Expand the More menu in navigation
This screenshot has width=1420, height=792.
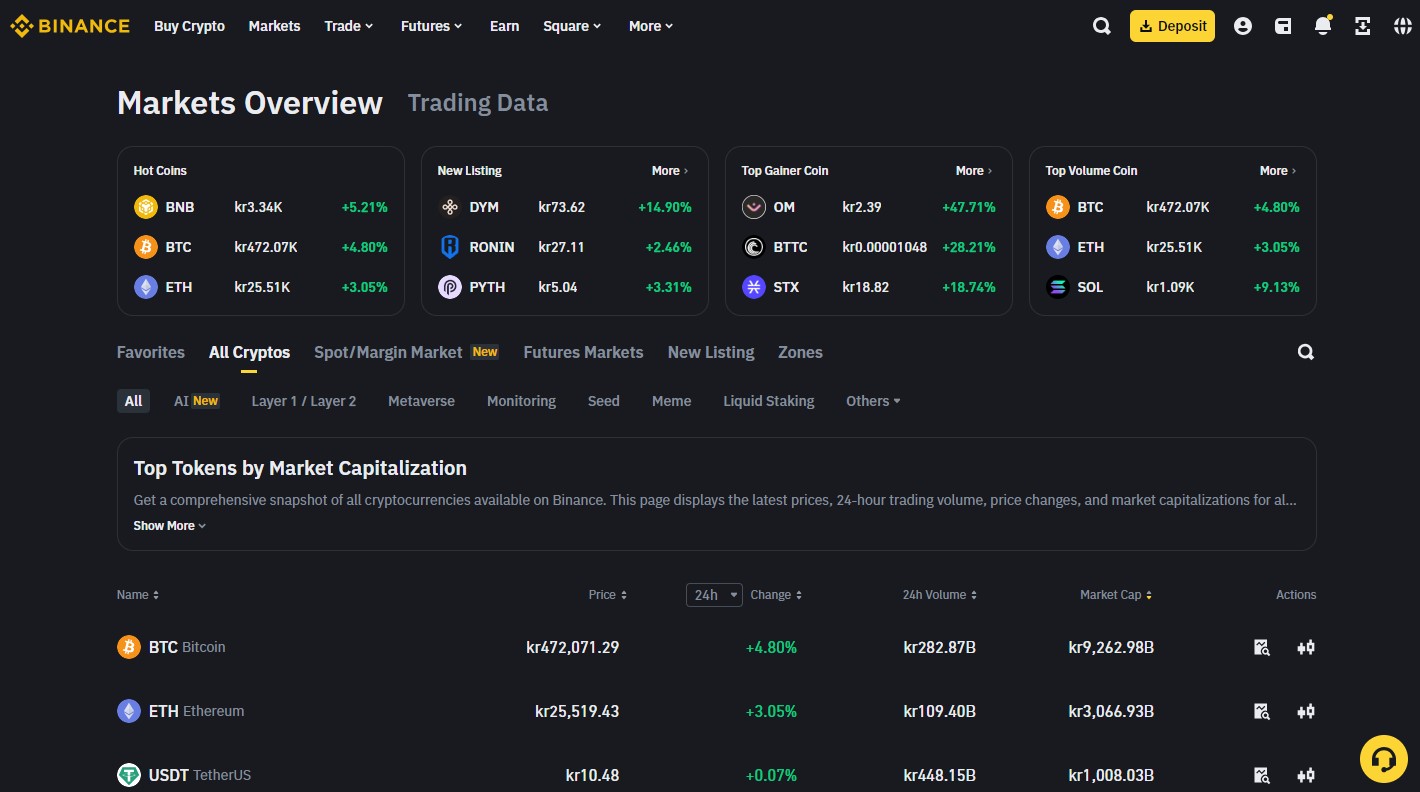tap(652, 26)
